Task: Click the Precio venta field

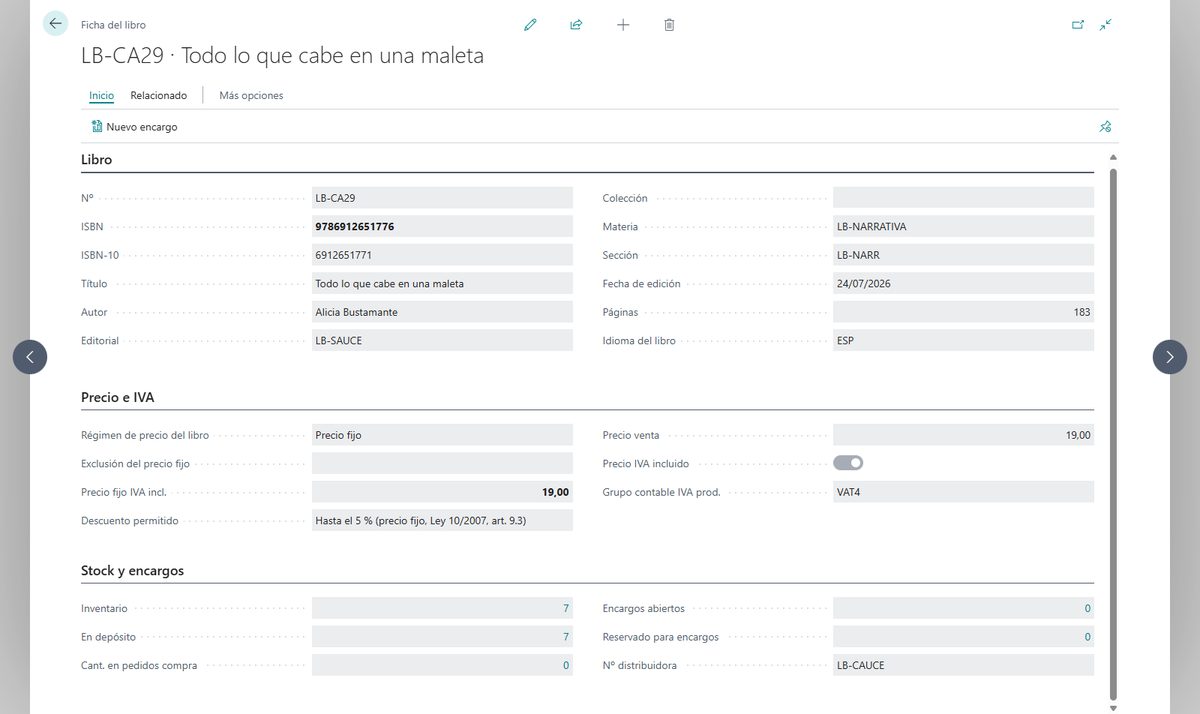Action: click(x=963, y=435)
